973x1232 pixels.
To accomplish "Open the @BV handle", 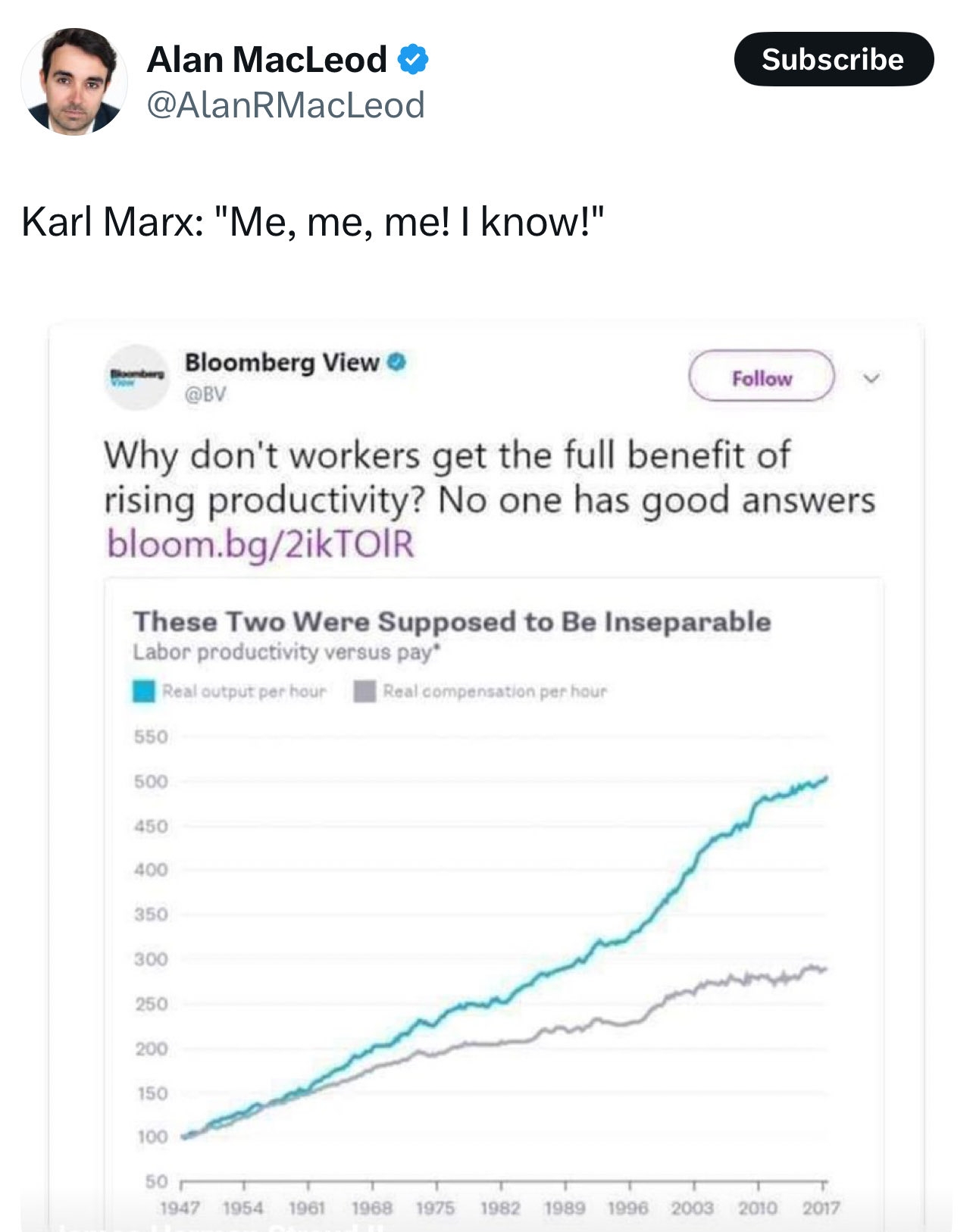I will point(205,394).
